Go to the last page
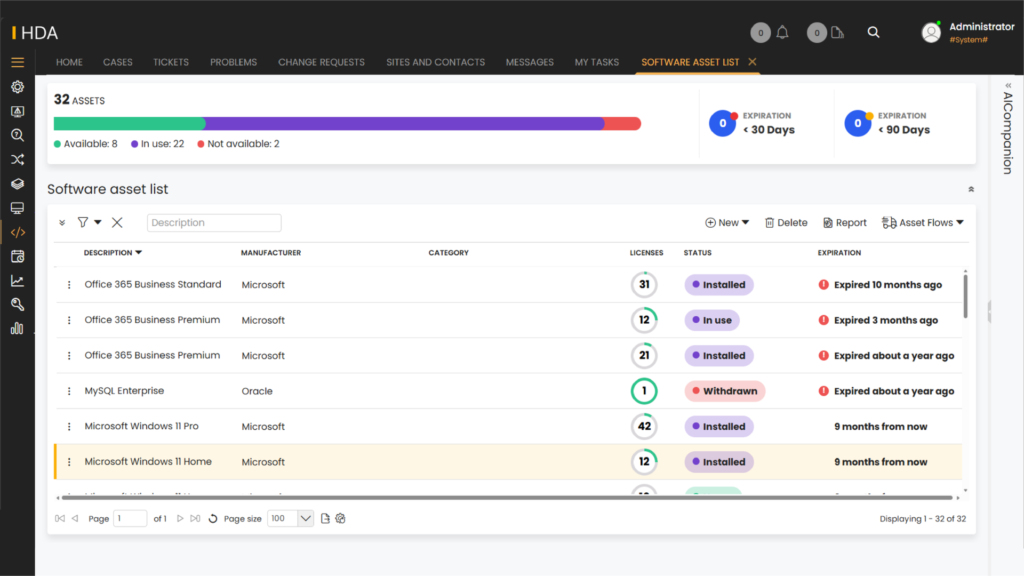 pos(195,519)
